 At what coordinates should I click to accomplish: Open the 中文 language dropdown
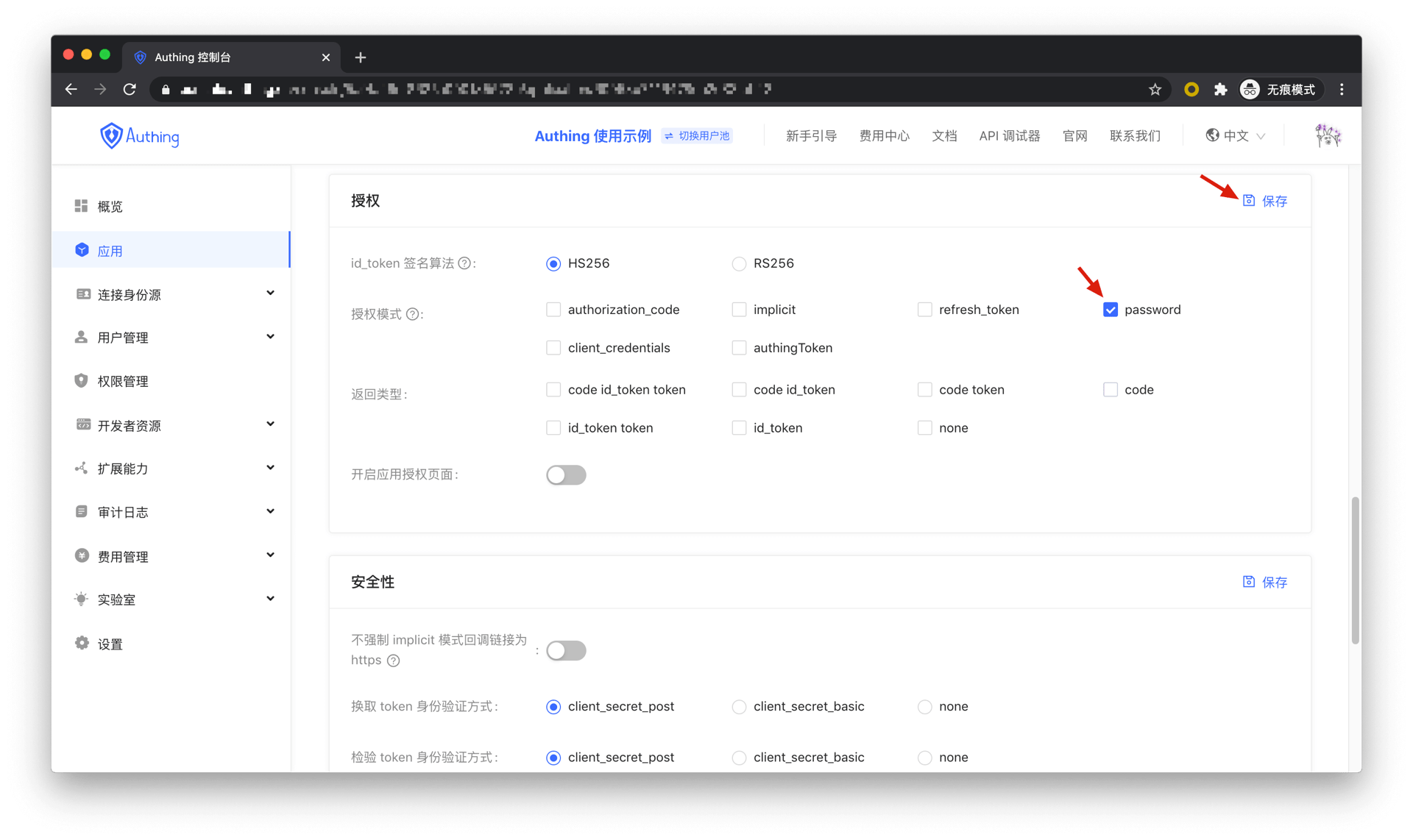[1236, 136]
